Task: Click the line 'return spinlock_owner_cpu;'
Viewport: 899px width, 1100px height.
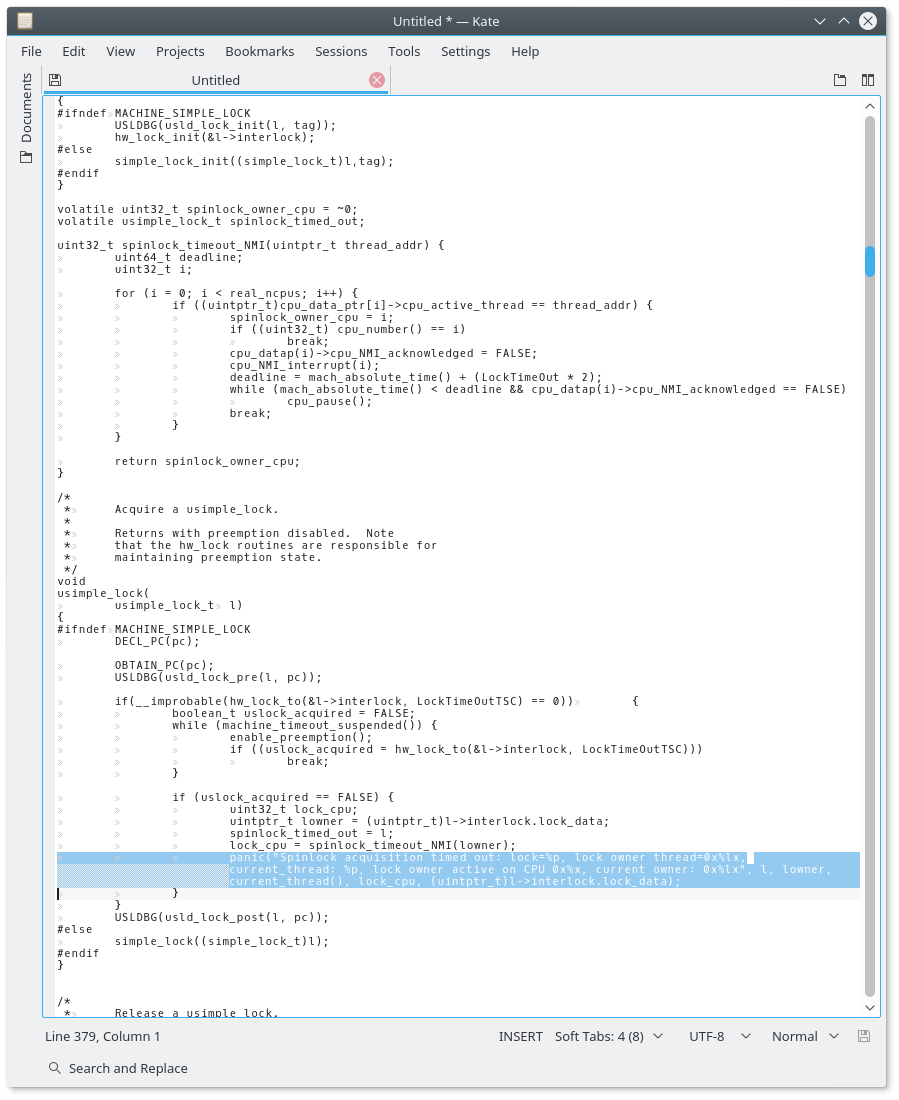Action: (207, 461)
